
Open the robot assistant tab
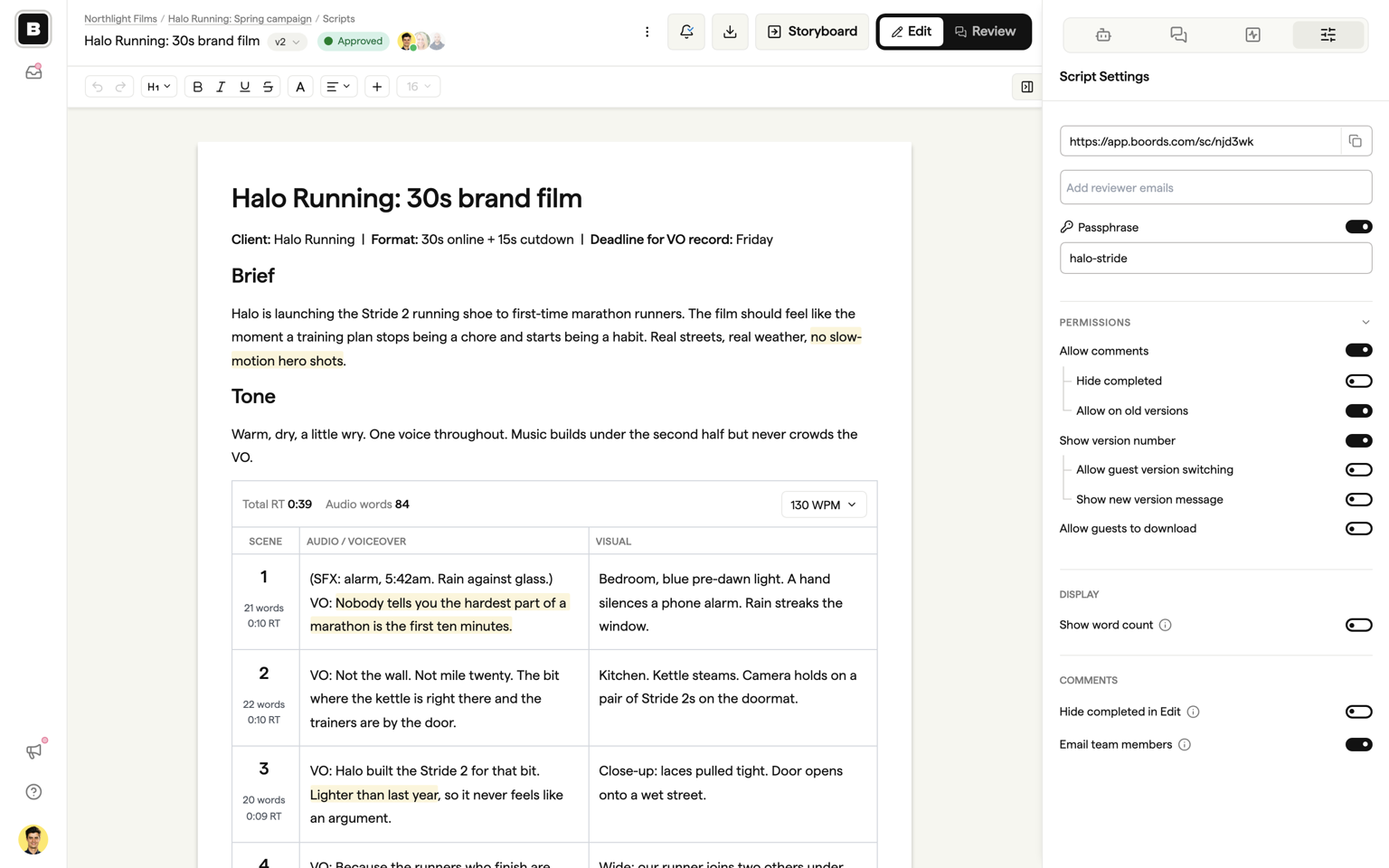click(1103, 34)
